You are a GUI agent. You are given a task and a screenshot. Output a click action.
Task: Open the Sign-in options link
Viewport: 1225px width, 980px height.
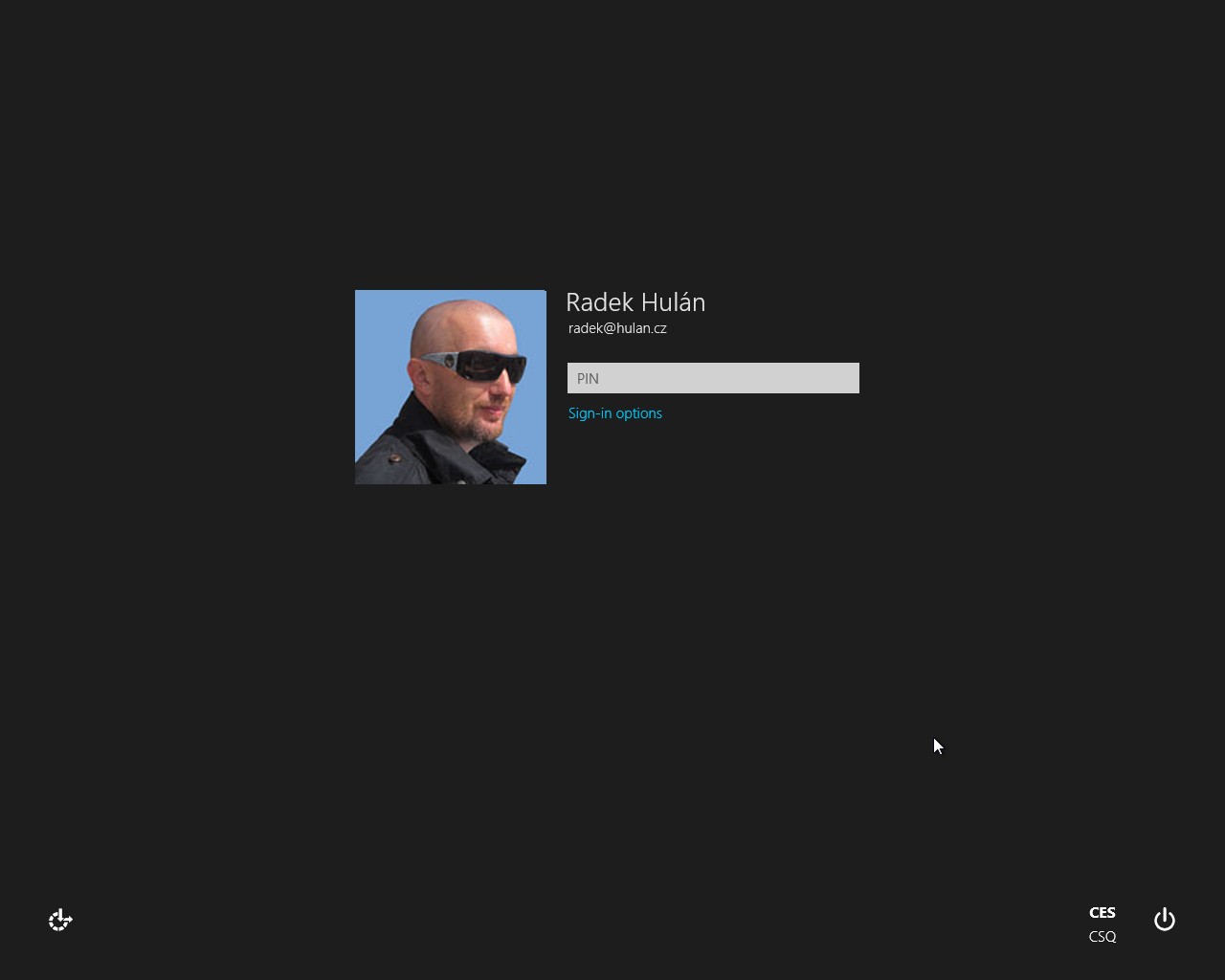point(615,413)
